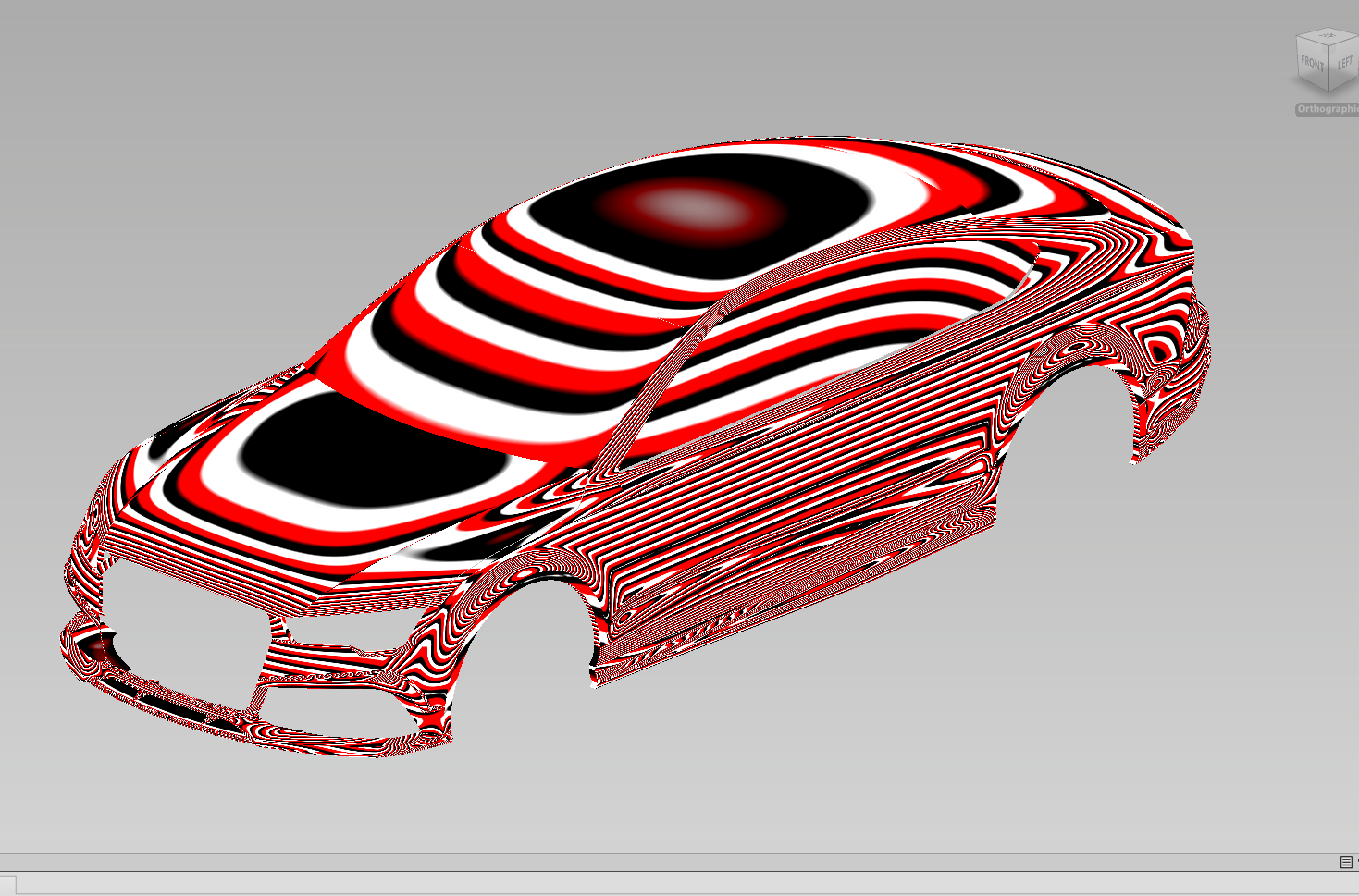
Task: Click the top face of the view cube
Action: [x=1328, y=37]
